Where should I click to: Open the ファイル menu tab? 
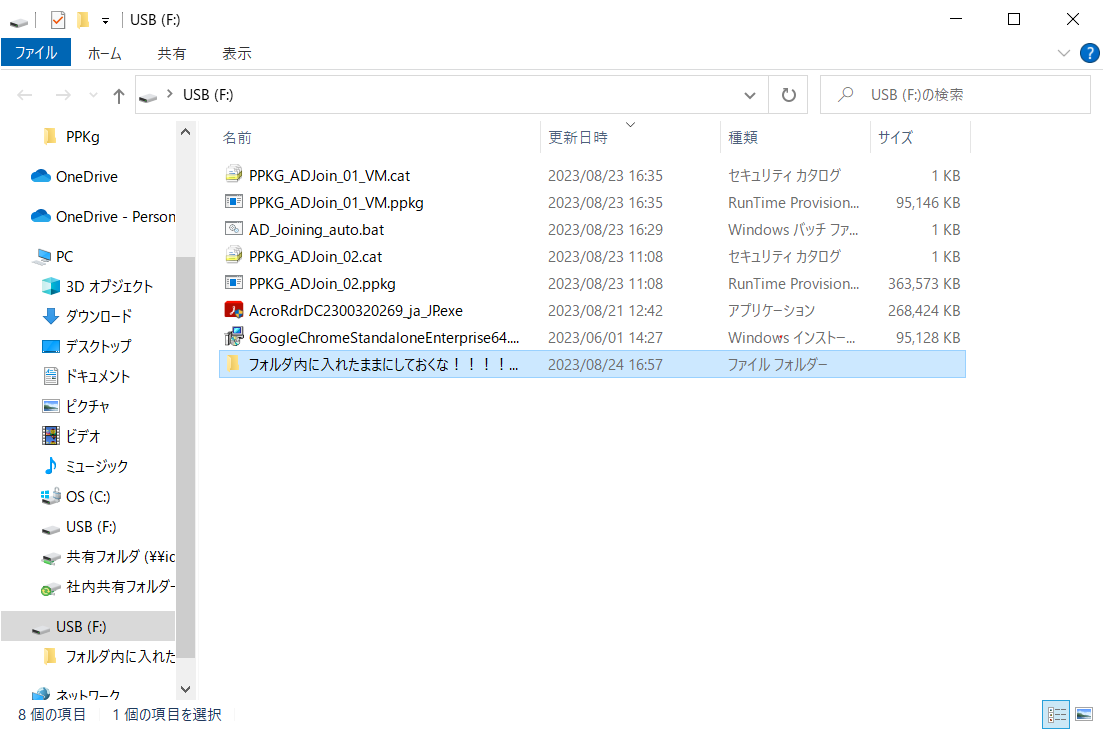tap(36, 53)
